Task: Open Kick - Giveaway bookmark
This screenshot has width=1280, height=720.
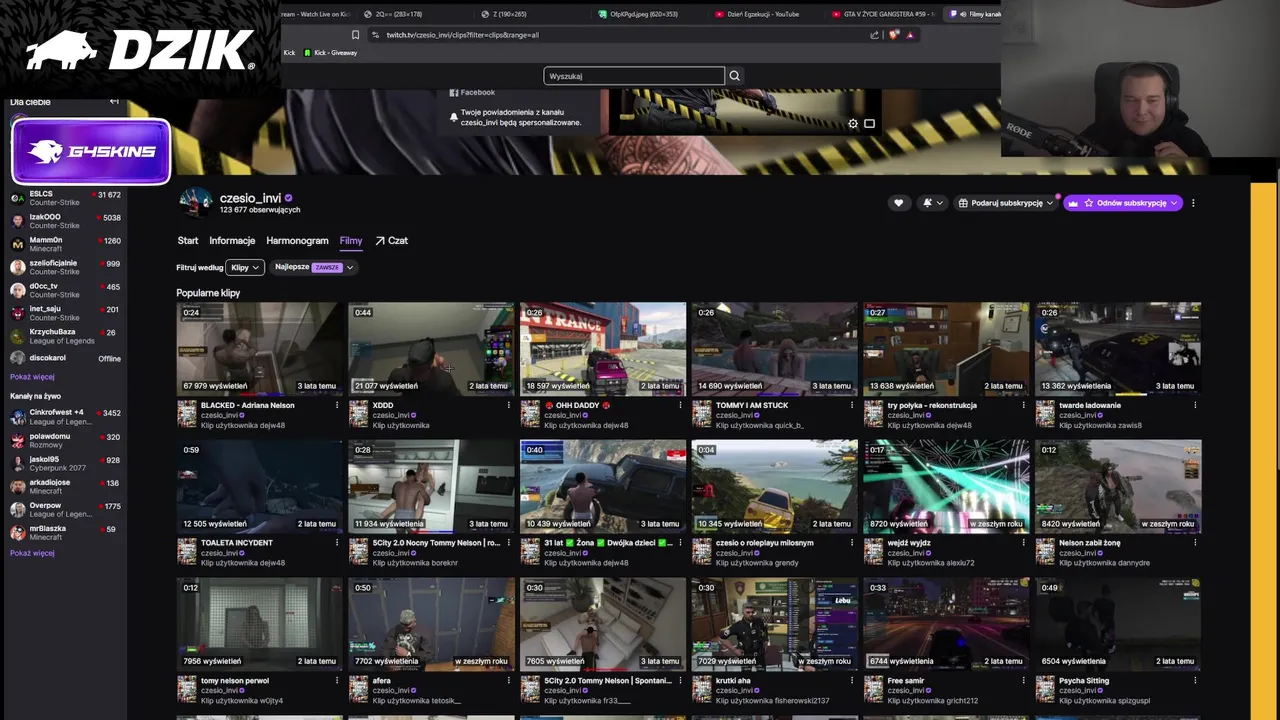Action: pyautogui.click(x=330, y=53)
